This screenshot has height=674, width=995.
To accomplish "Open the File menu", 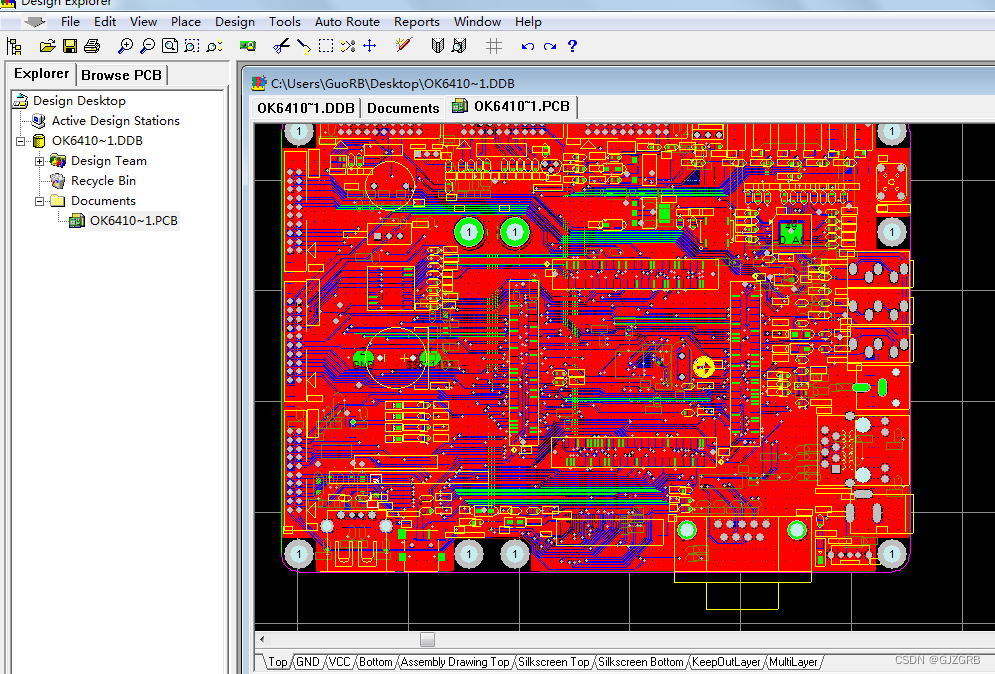I will (x=70, y=22).
